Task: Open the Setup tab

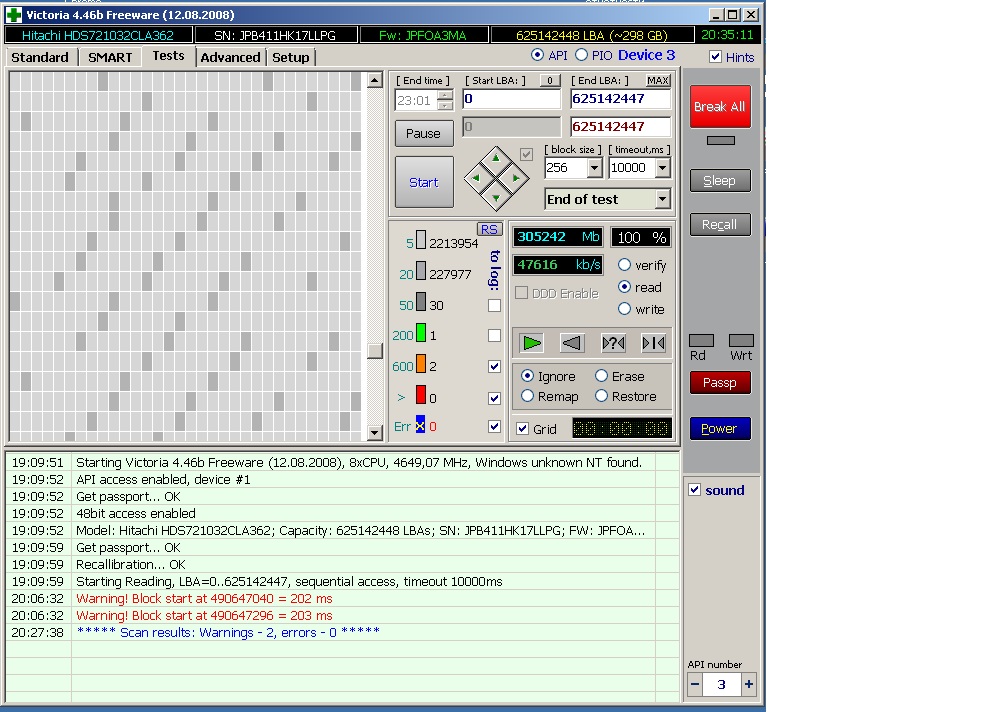Action: pyautogui.click(x=291, y=57)
